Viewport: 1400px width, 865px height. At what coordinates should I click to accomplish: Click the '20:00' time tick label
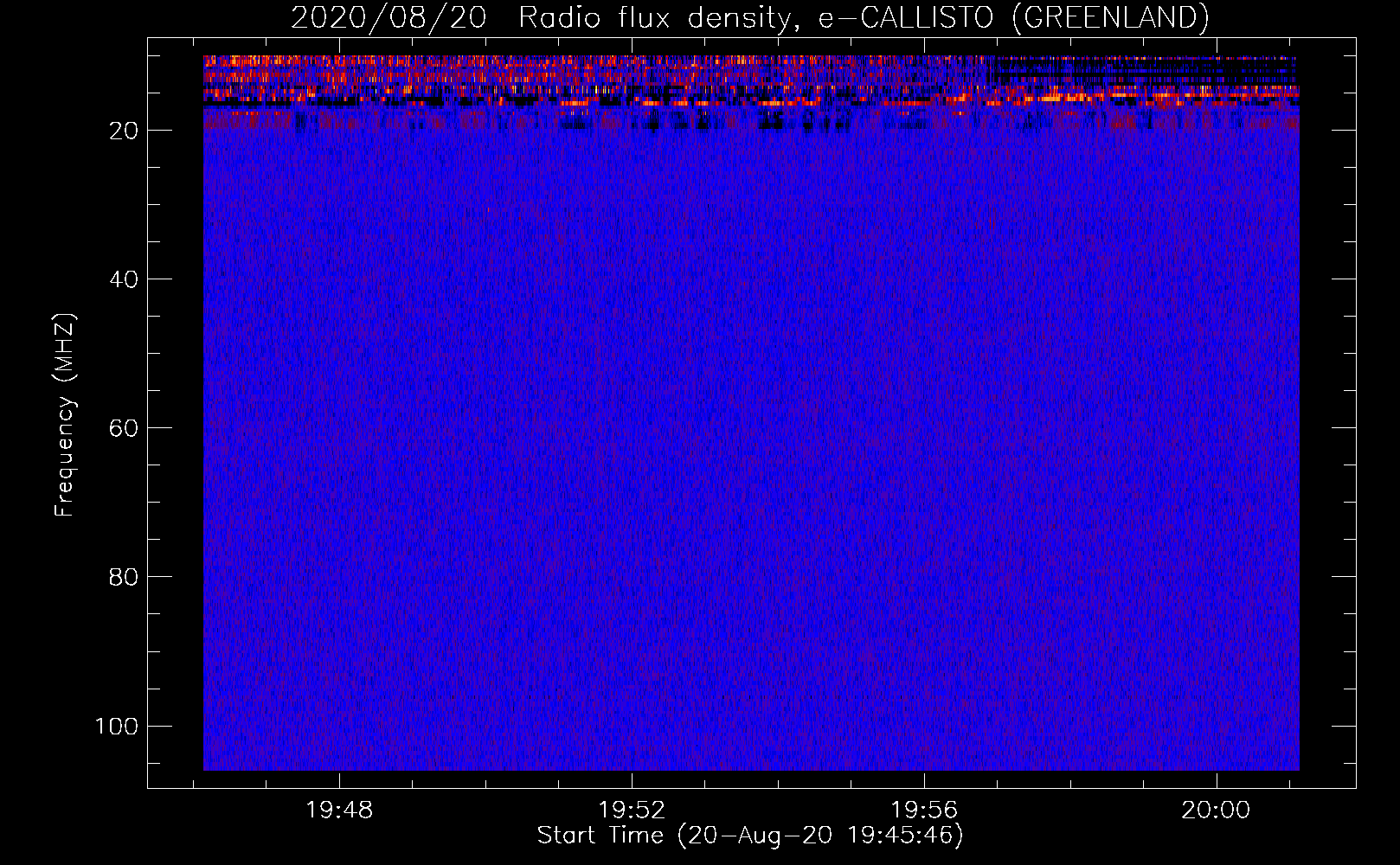1217,811
